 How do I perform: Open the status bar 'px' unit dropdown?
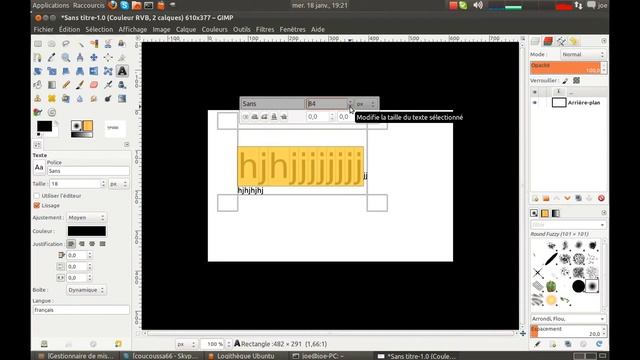pos(186,344)
